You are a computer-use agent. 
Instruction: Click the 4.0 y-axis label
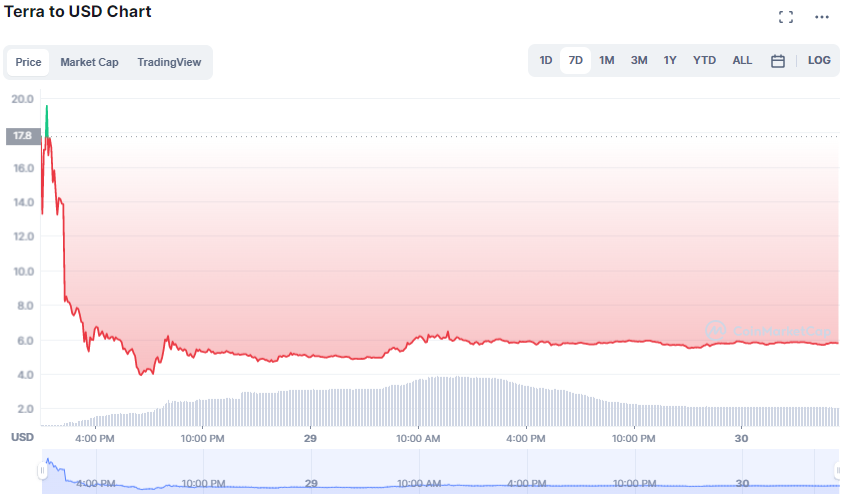[x=25, y=375]
